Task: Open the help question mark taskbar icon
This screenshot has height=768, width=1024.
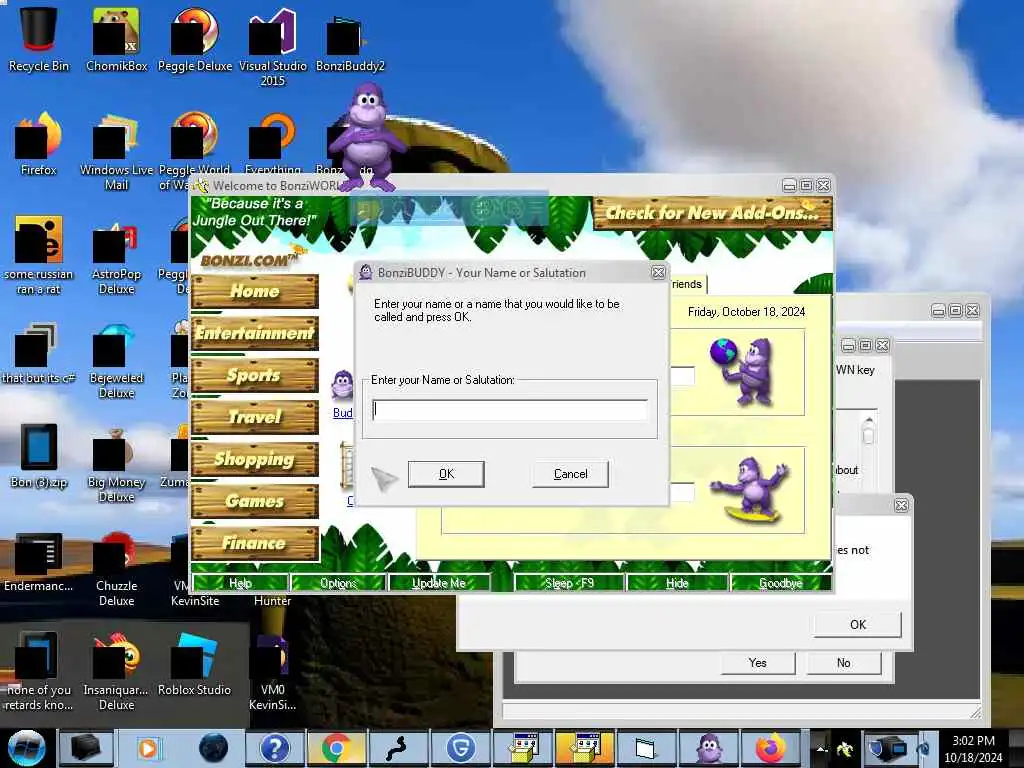Action: coord(274,748)
